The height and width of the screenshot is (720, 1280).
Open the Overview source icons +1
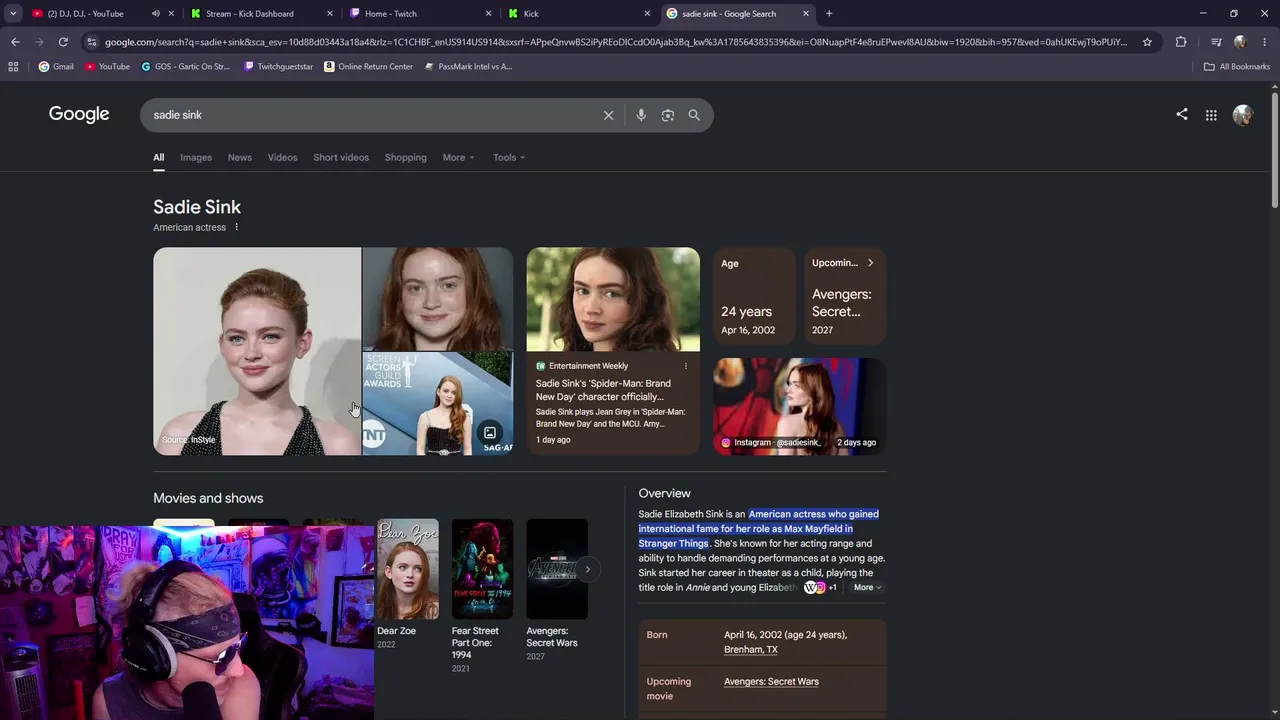tap(820, 587)
